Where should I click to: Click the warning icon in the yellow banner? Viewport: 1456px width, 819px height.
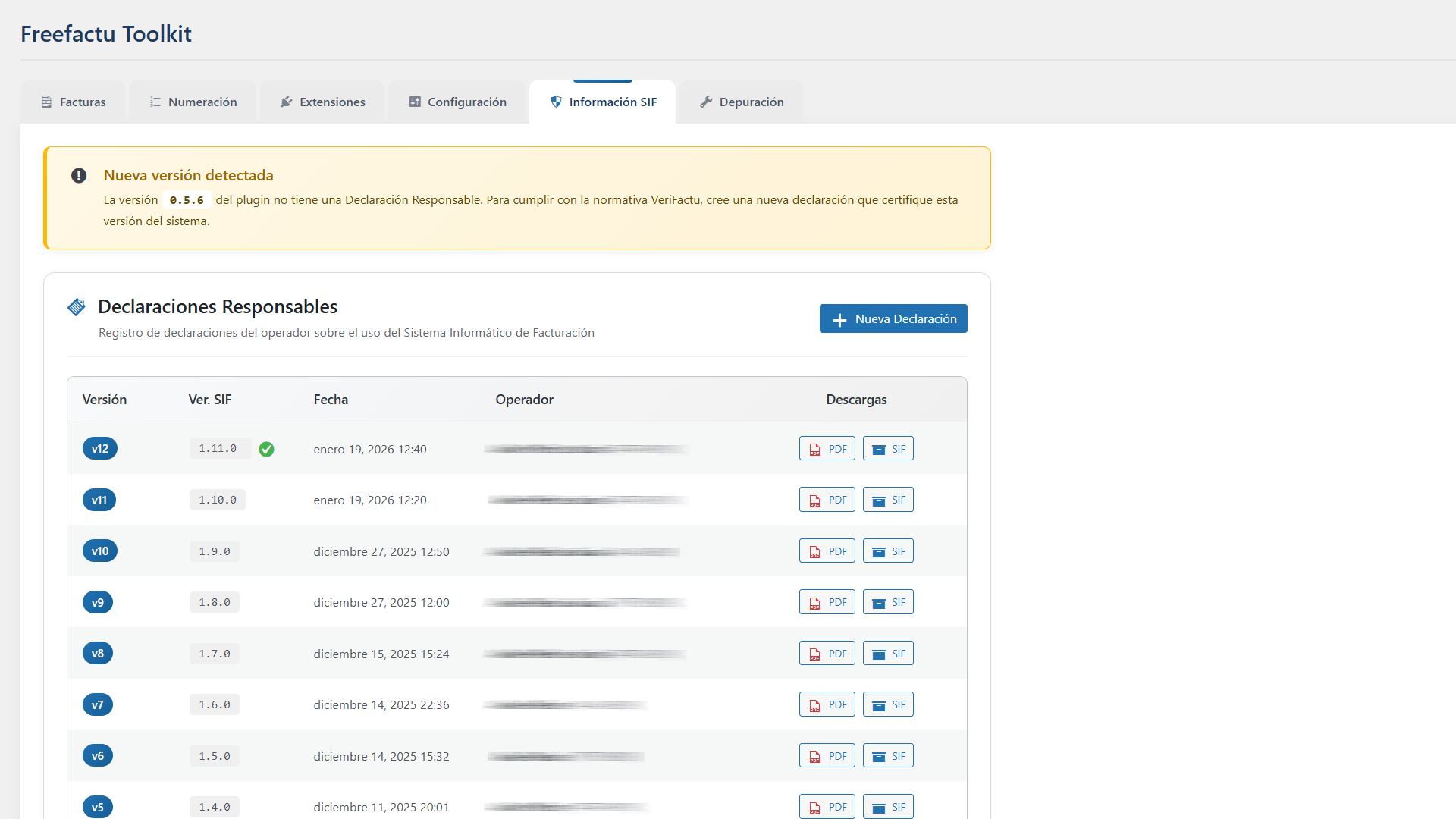pyautogui.click(x=79, y=175)
